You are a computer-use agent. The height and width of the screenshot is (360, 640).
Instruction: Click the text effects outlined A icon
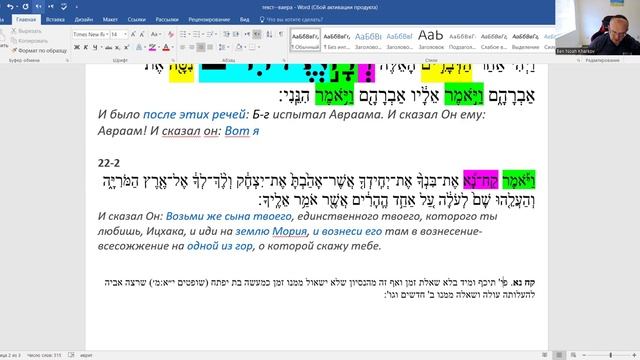(139, 47)
